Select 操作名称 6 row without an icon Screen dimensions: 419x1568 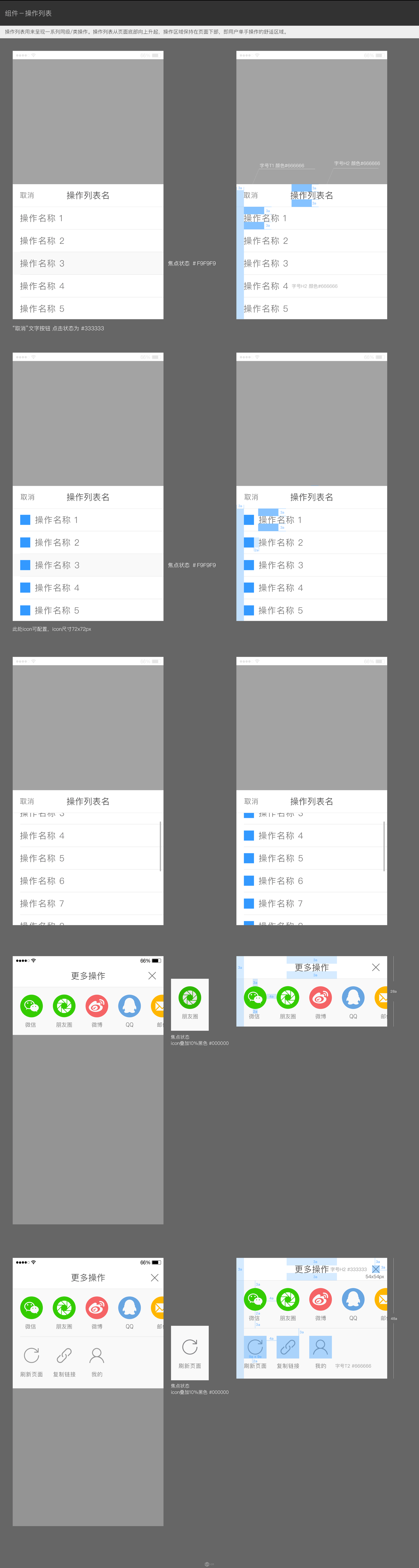point(88,881)
